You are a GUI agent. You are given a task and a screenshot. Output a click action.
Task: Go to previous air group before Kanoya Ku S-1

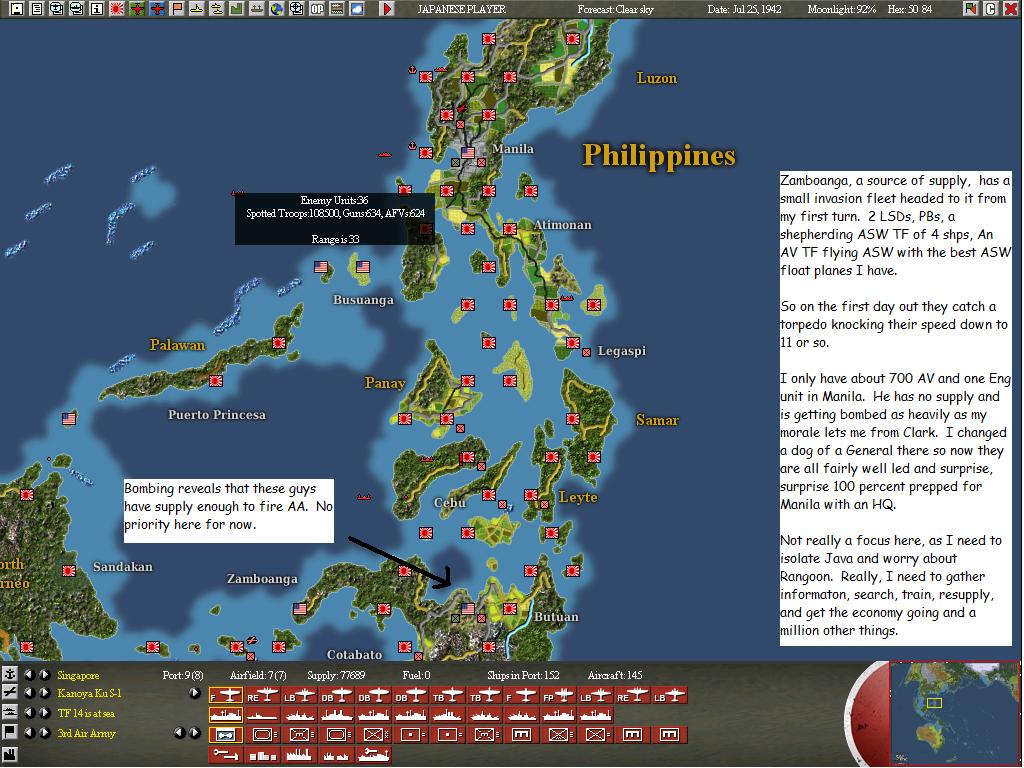[x=29, y=693]
